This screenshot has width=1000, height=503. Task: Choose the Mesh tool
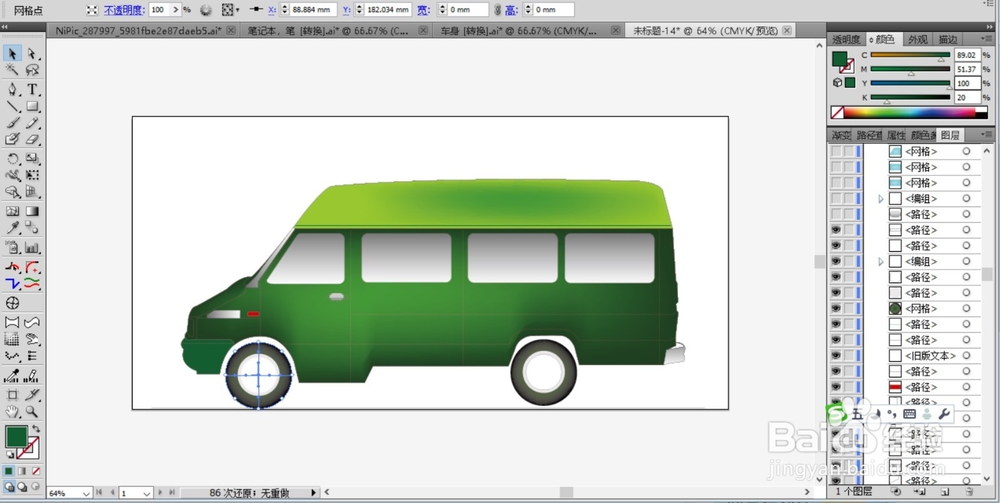coord(13,211)
